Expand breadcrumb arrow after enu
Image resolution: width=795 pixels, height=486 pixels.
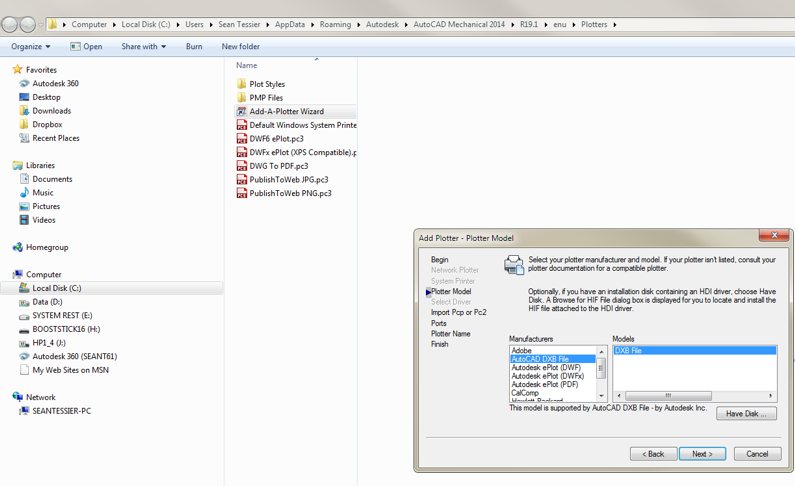pyautogui.click(x=573, y=24)
